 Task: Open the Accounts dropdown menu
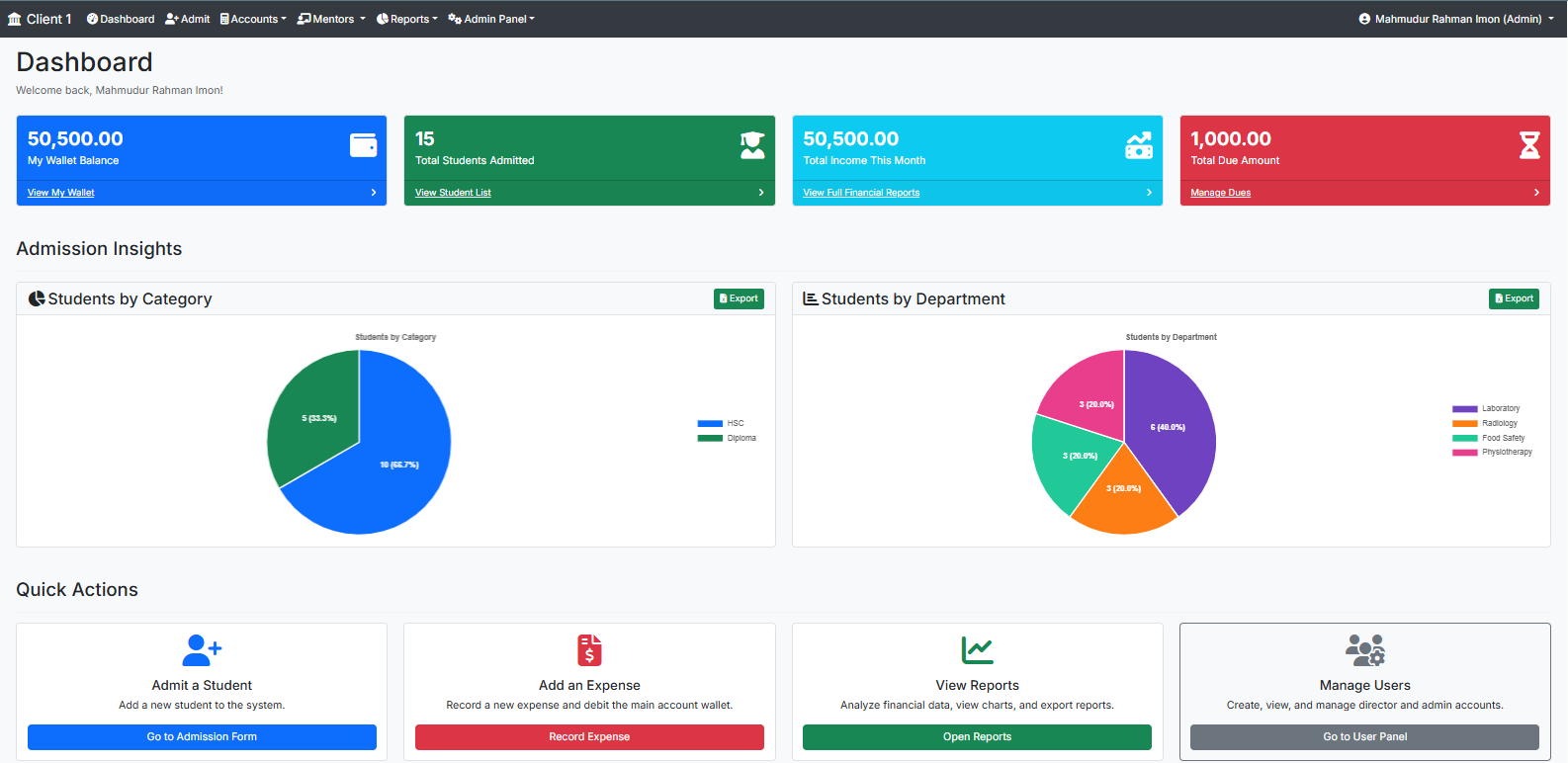click(253, 19)
